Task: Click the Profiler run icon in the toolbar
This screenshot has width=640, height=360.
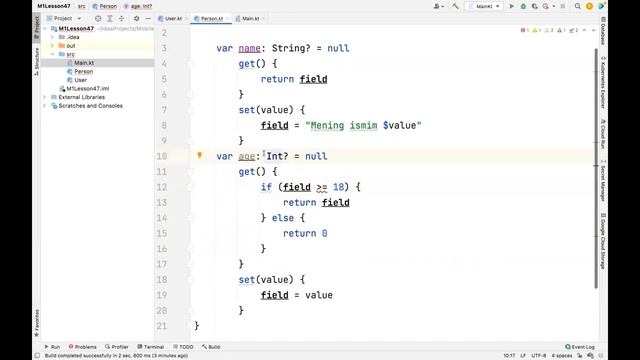Action: [x=546, y=6]
